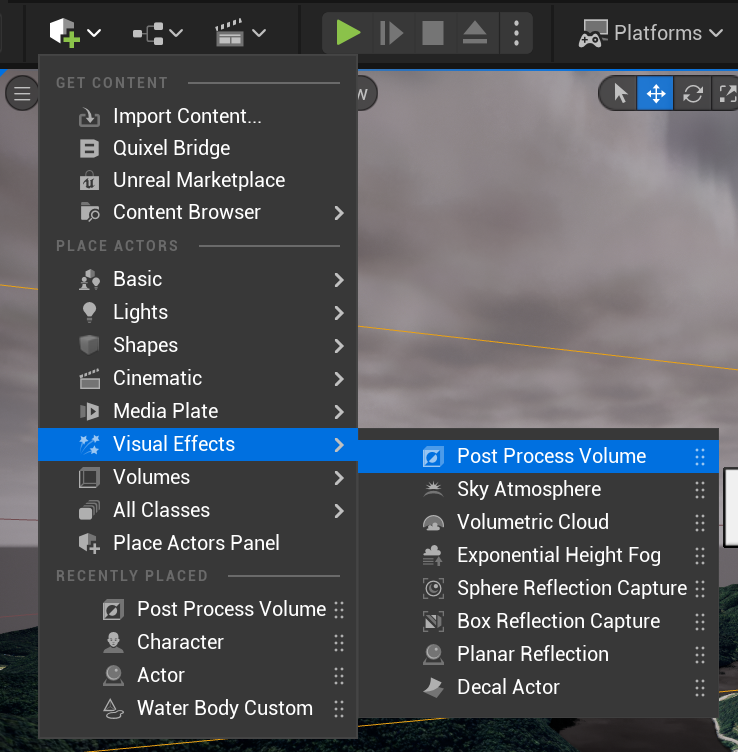Image resolution: width=738 pixels, height=752 pixels.
Task: Open the Cinematic submenu
Action: pyautogui.click(x=198, y=378)
